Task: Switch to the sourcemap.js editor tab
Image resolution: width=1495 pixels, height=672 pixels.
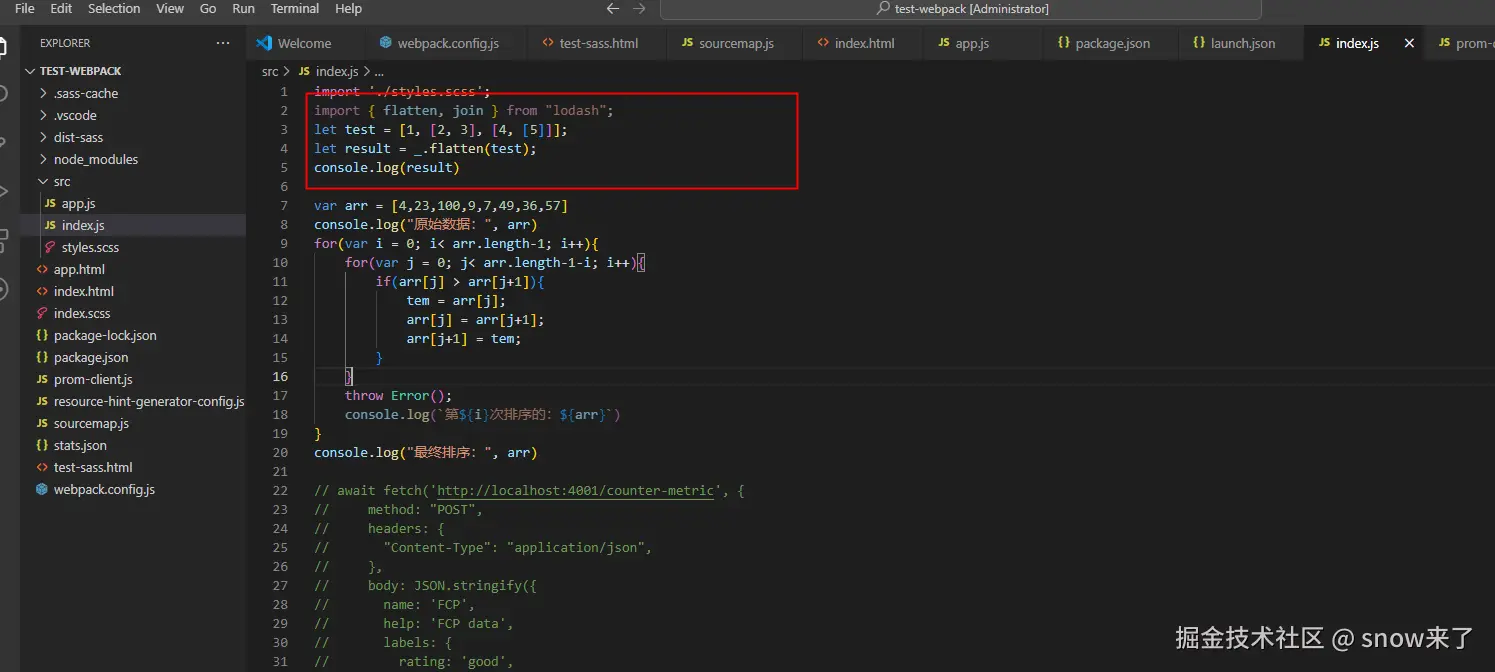Action: pos(735,43)
